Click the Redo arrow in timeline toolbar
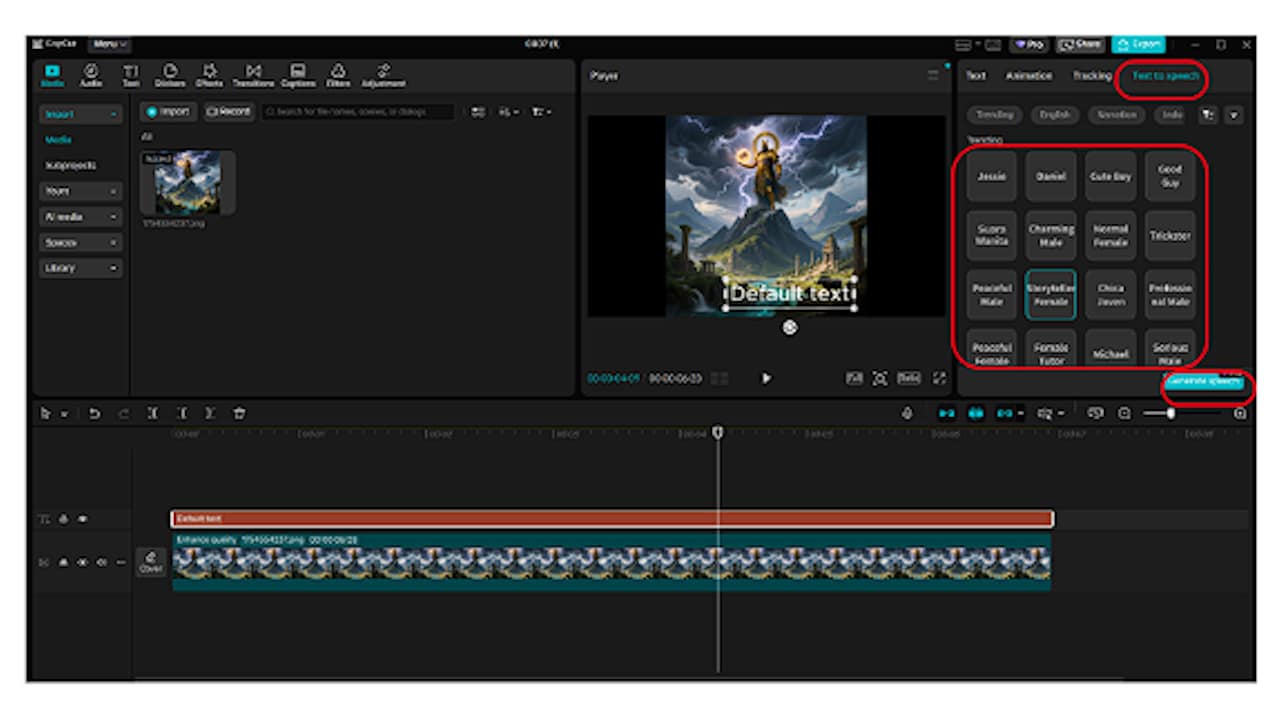 coord(122,412)
